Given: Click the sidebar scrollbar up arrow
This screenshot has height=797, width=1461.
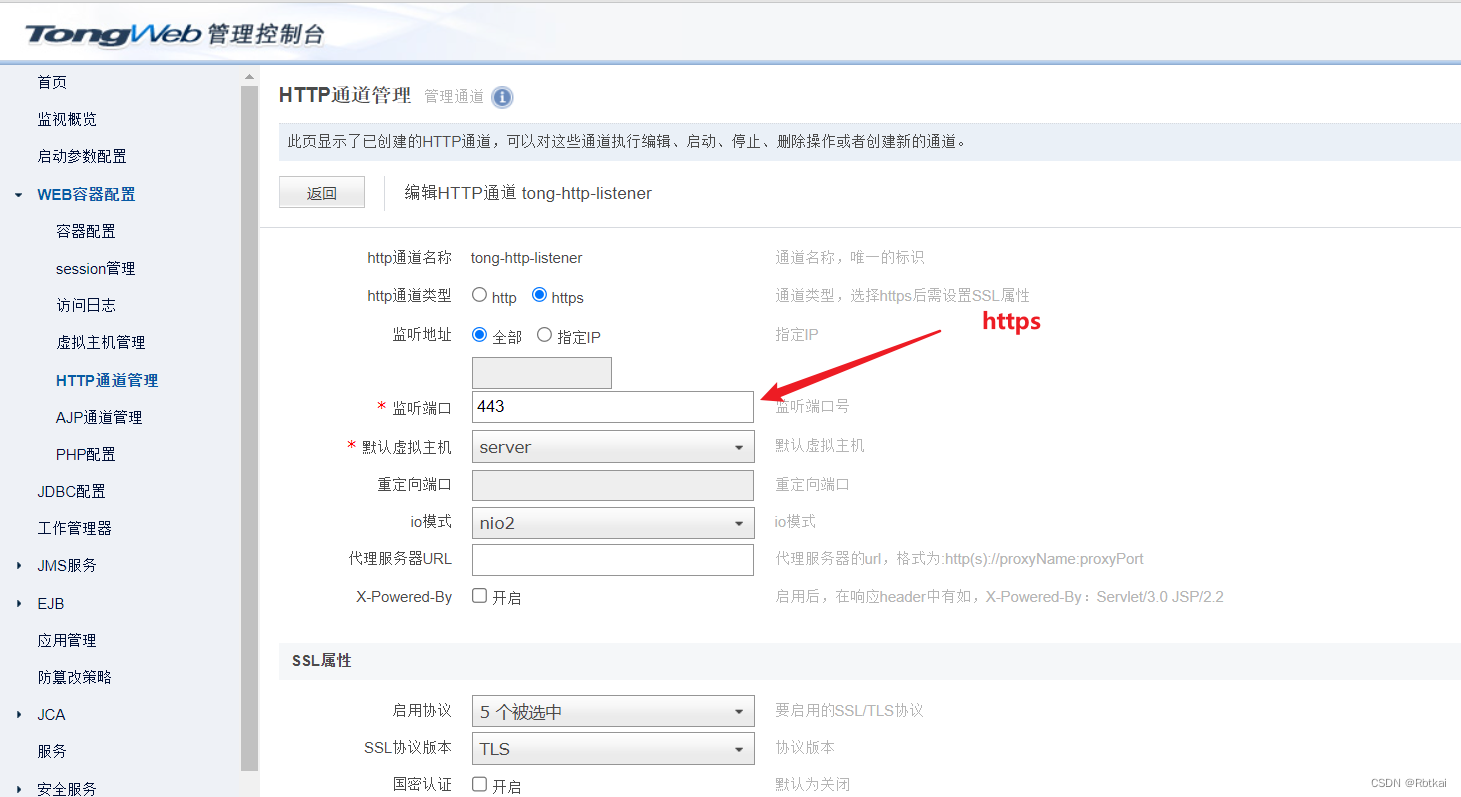Looking at the screenshot, I should coord(249,77).
